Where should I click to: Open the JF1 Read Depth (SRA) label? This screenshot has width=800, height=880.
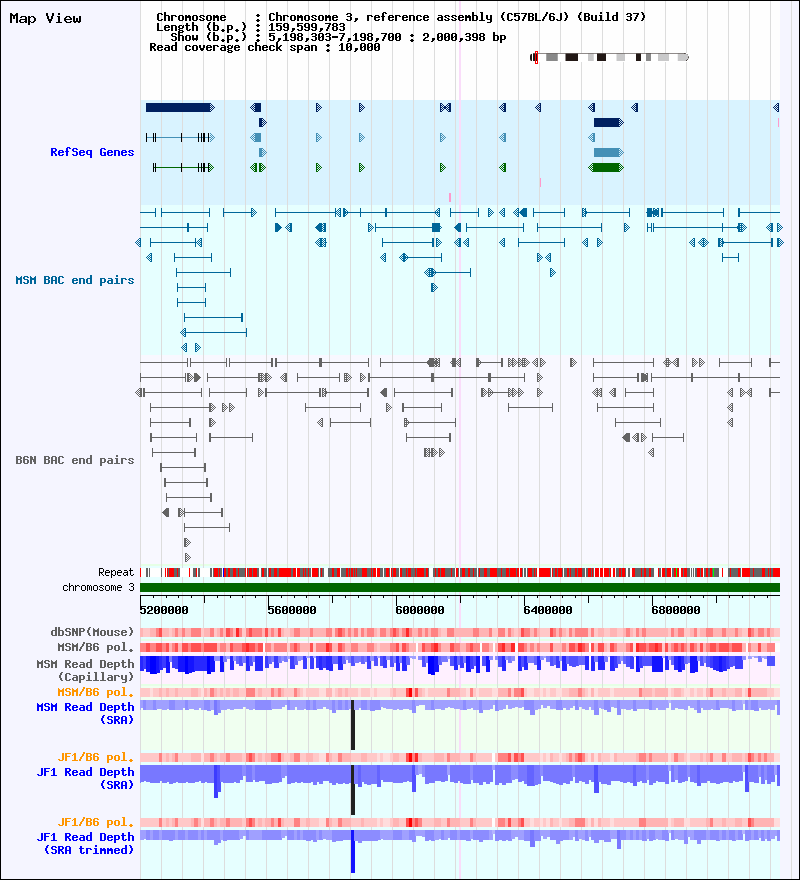[x=85, y=778]
